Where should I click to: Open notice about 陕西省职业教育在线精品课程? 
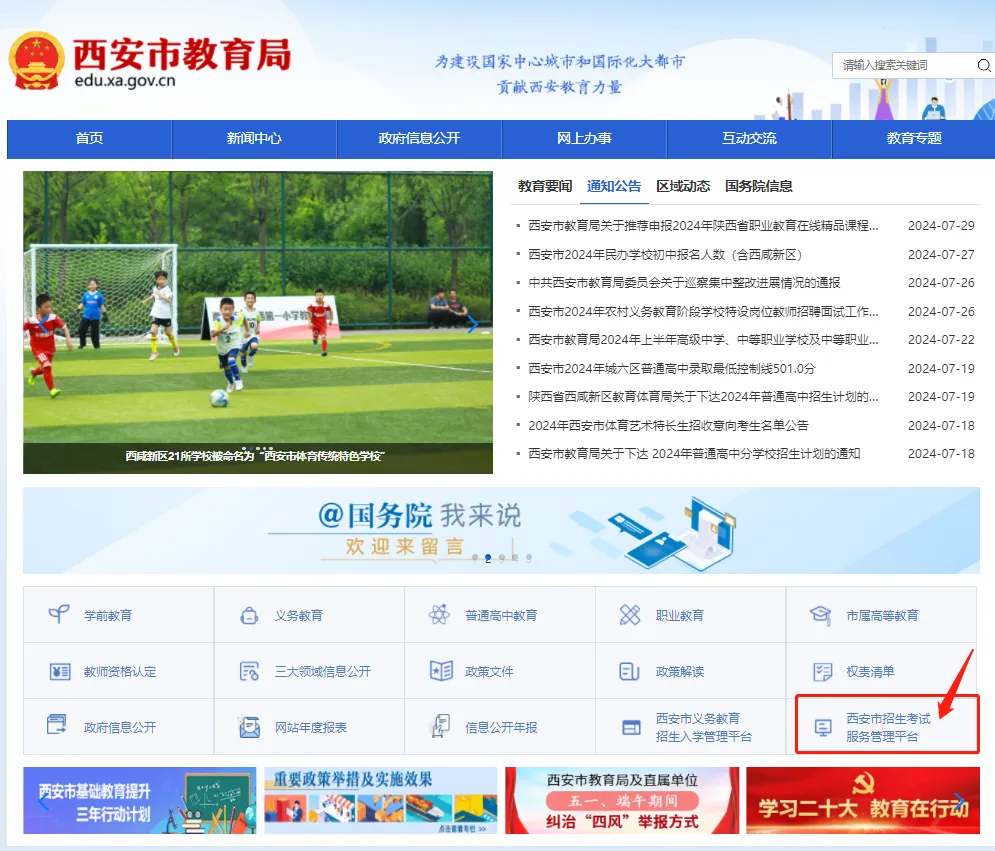click(x=703, y=225)
